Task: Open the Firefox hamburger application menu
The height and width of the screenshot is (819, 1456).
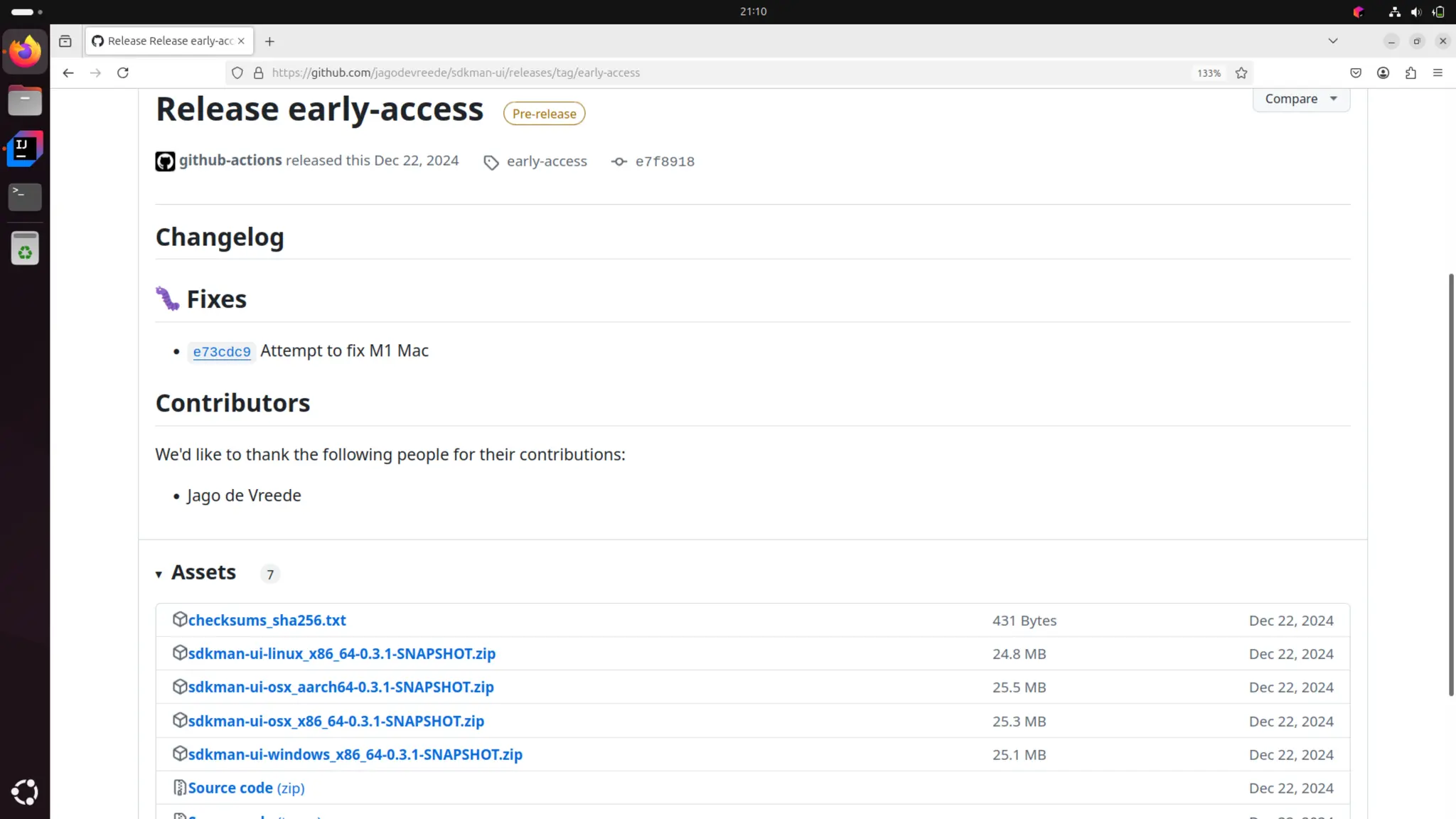Action: click(1438, 73)
